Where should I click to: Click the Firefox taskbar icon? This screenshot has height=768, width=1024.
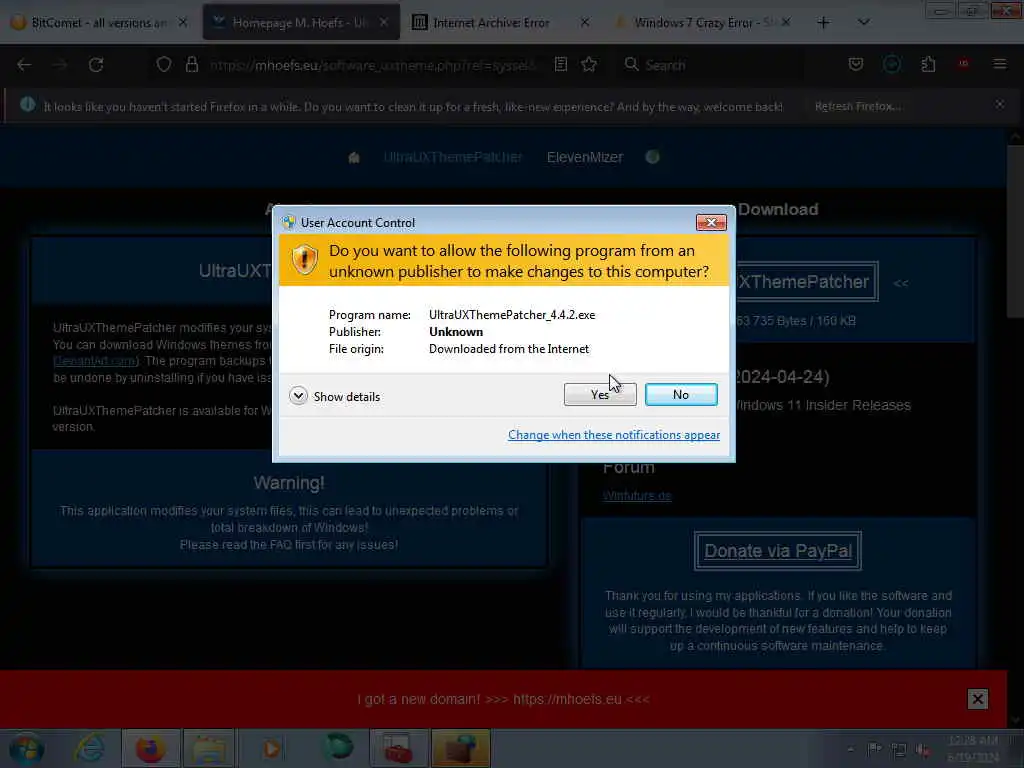[x=150, y=748]
